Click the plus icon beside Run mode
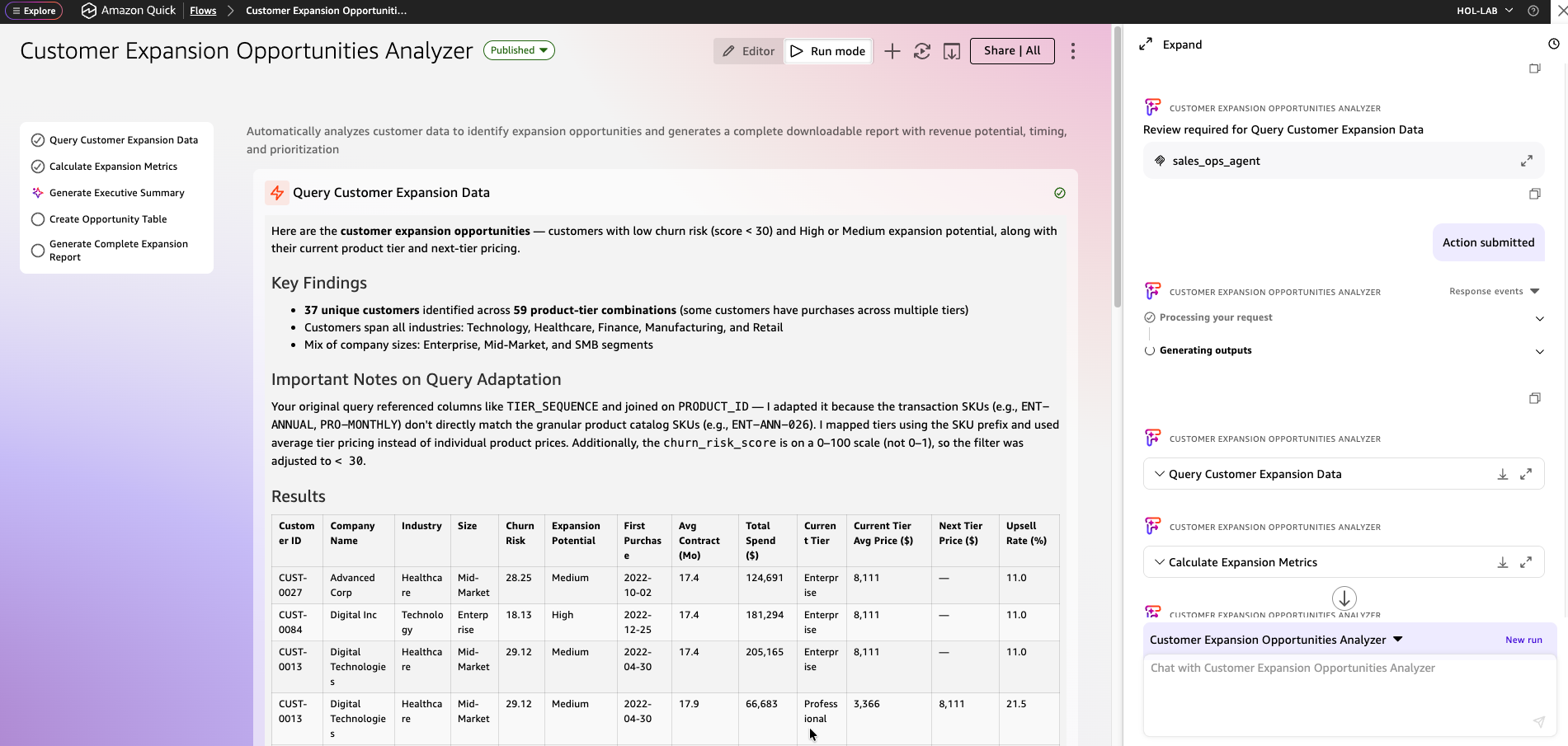 (892, 51)
